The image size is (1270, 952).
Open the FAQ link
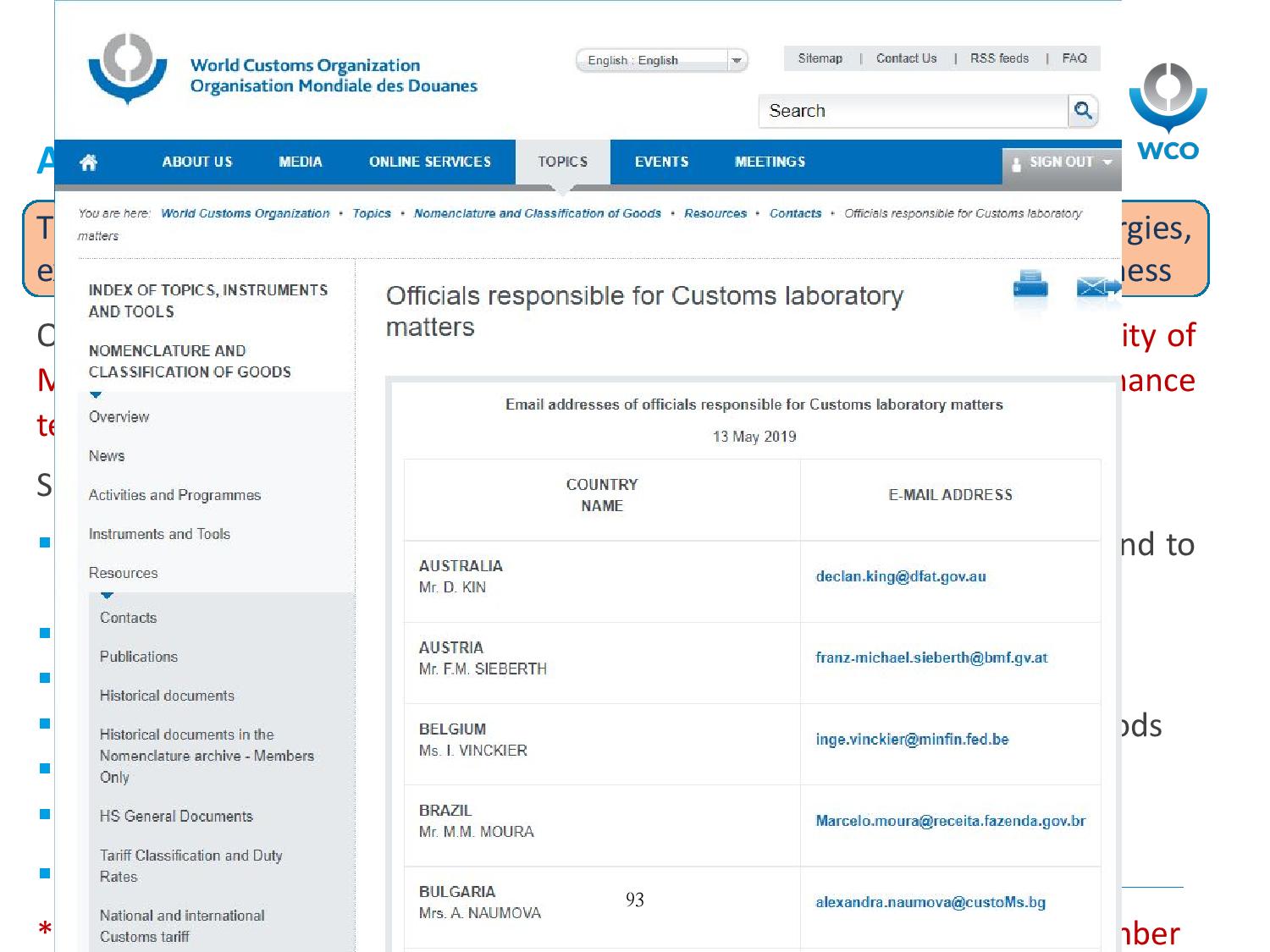1074,58
